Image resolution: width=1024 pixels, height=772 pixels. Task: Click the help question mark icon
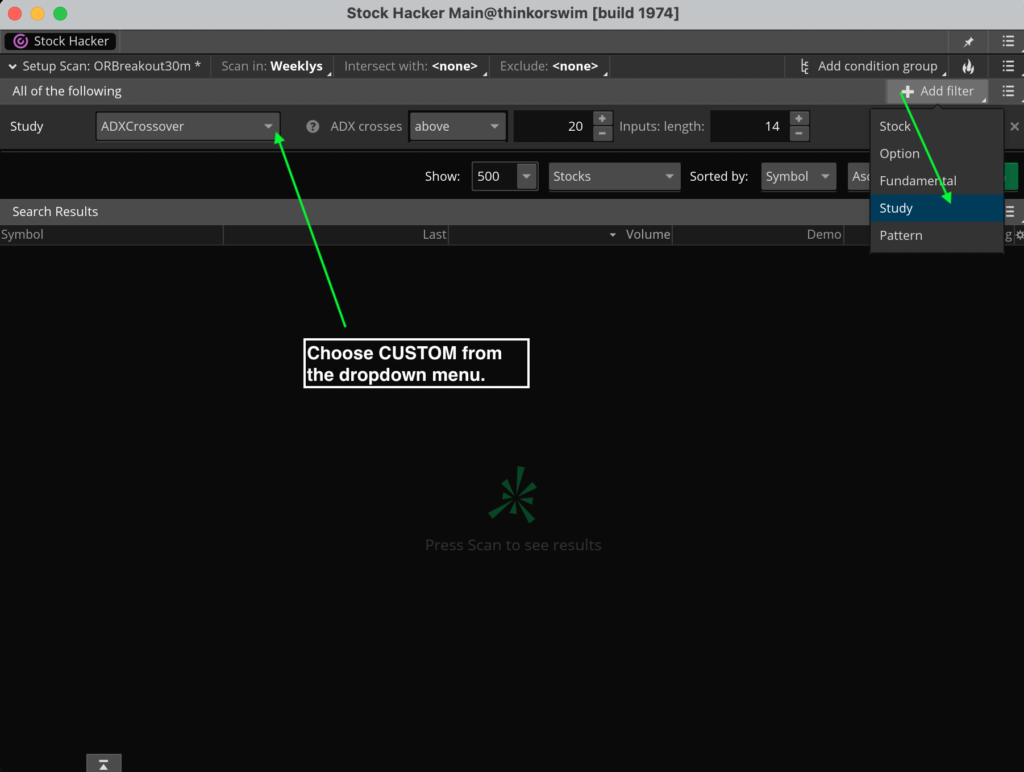pos(313,127)
